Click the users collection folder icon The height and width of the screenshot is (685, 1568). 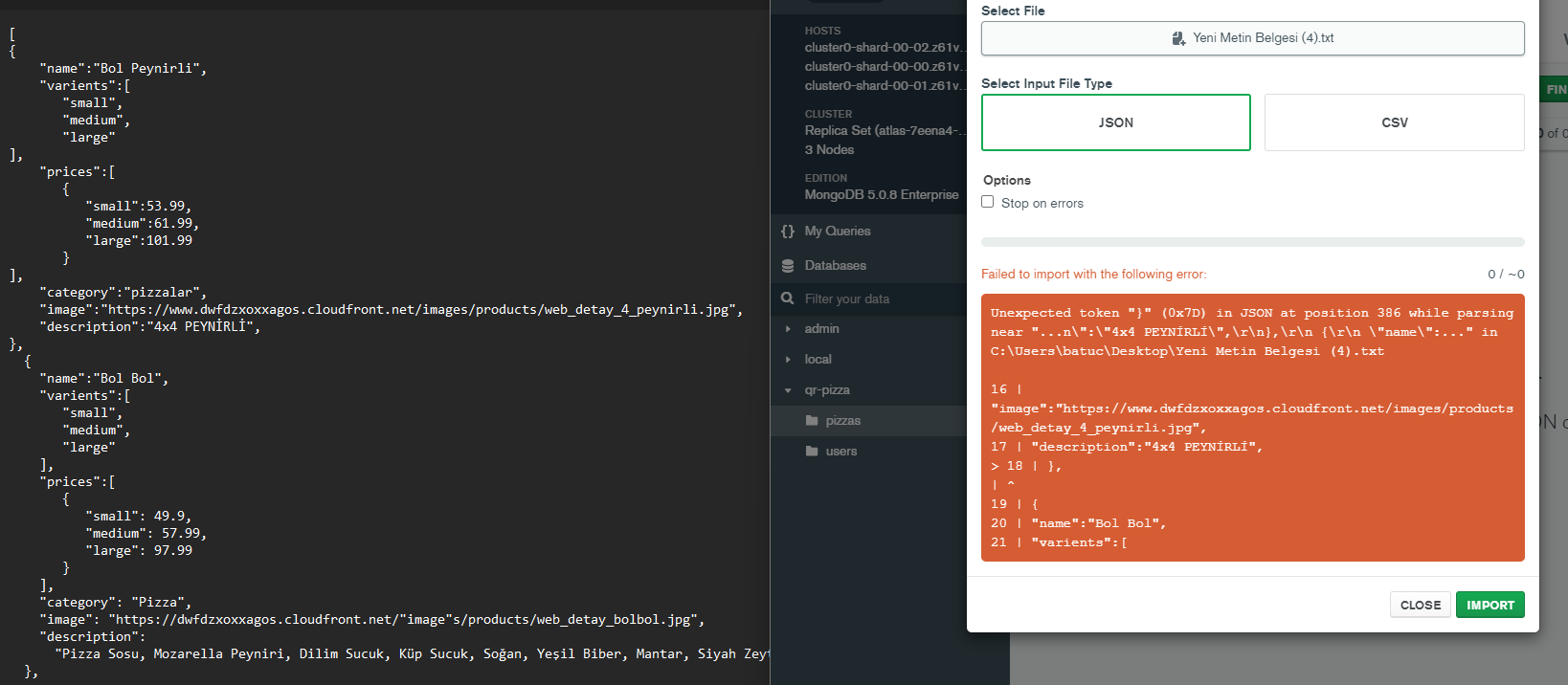pos(812,451)
